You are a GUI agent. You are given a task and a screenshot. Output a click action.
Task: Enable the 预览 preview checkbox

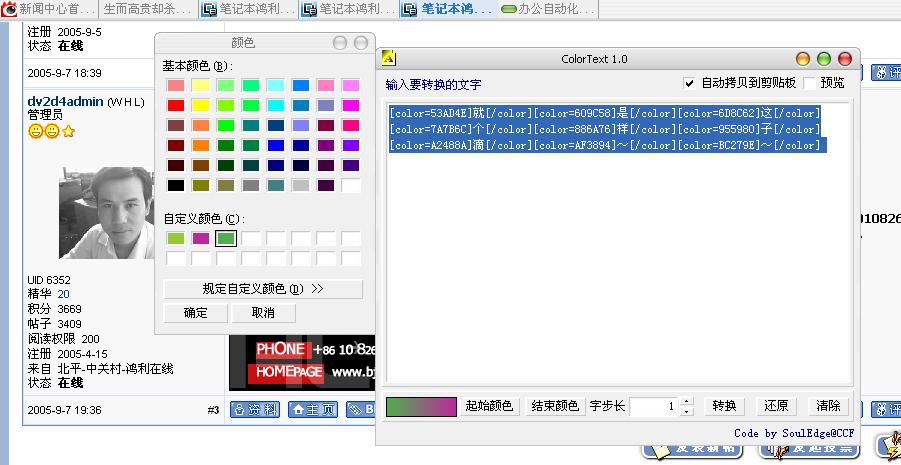[x=811, y=83]
